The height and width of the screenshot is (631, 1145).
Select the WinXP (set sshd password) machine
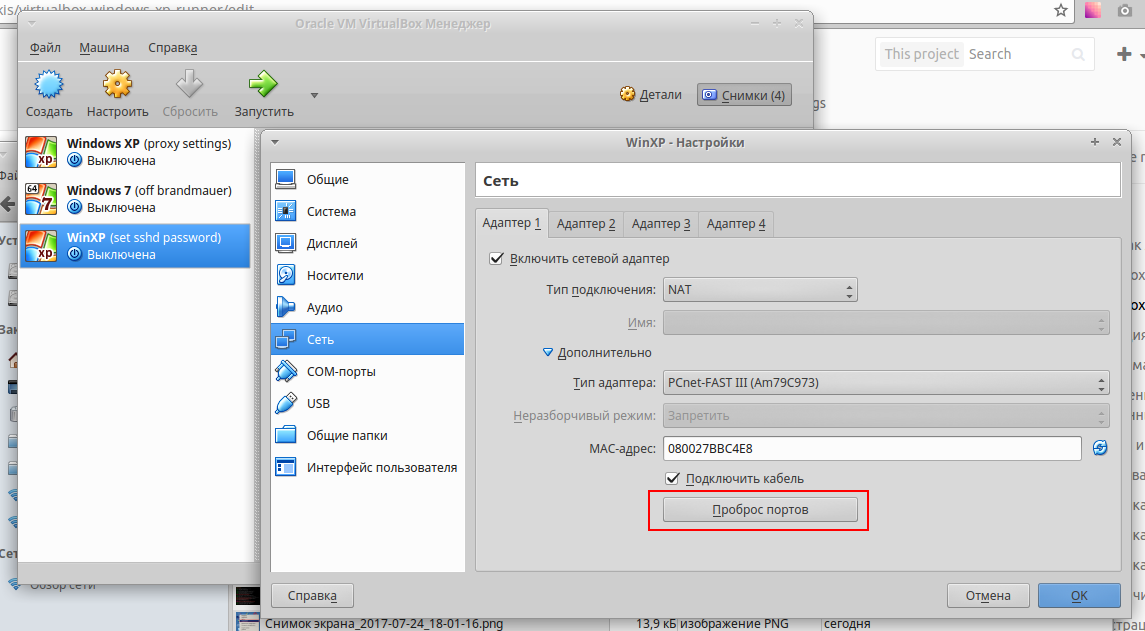tap(135, 245)
